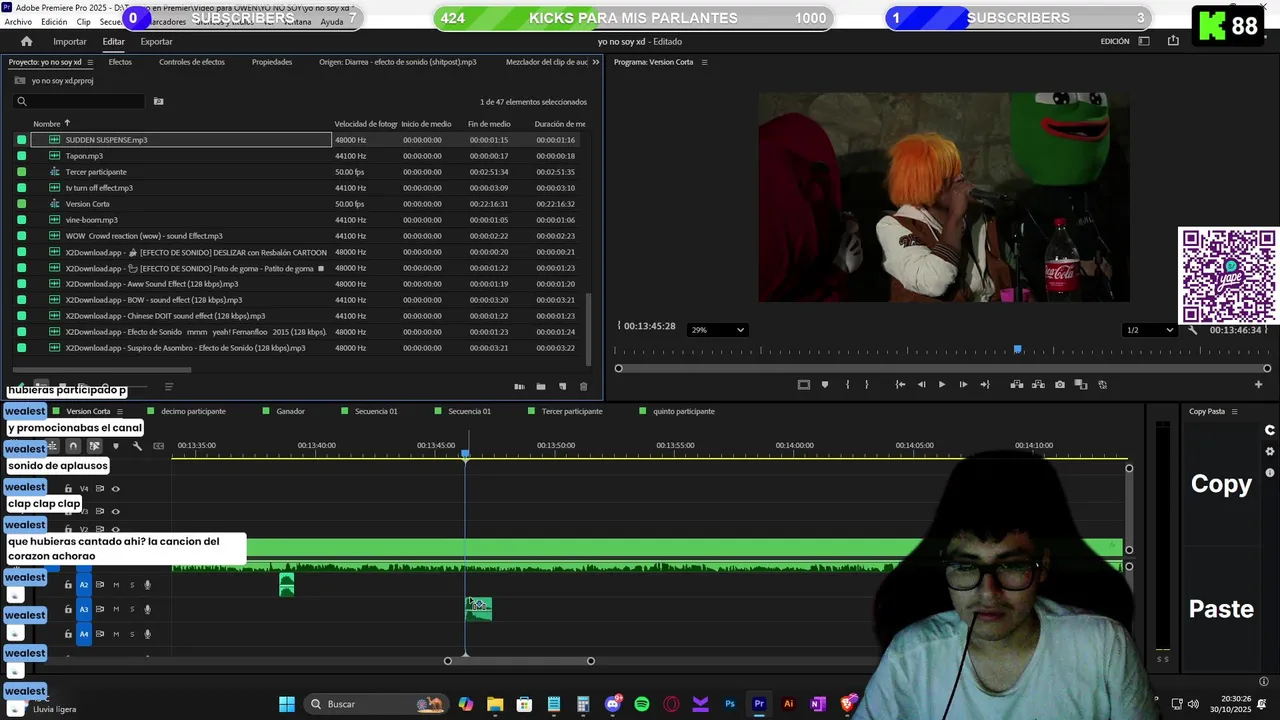Click the play button in Program monitor

[x=941, y=384]
